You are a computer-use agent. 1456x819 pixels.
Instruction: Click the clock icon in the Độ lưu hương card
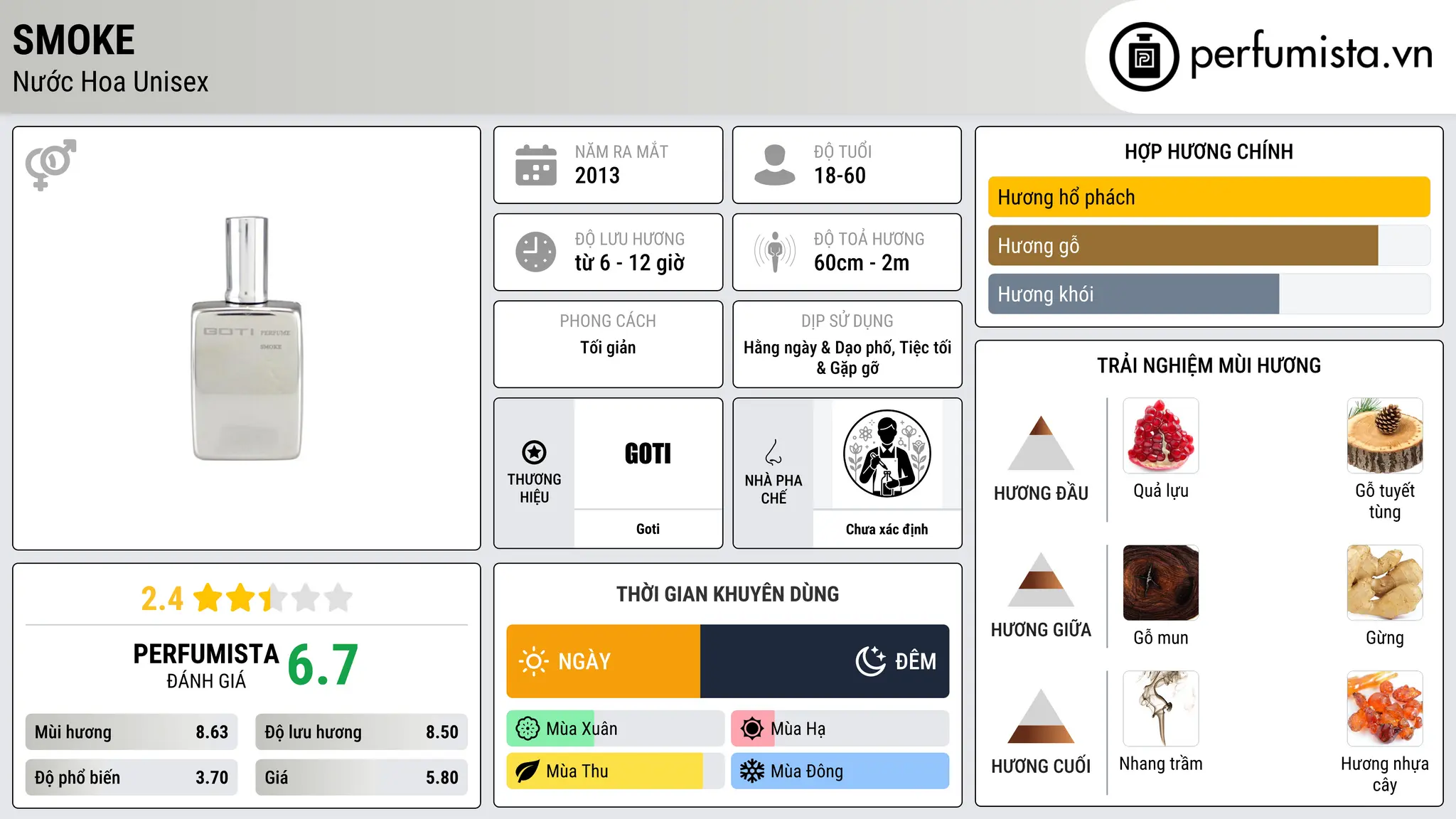click(x=536, y=252)
